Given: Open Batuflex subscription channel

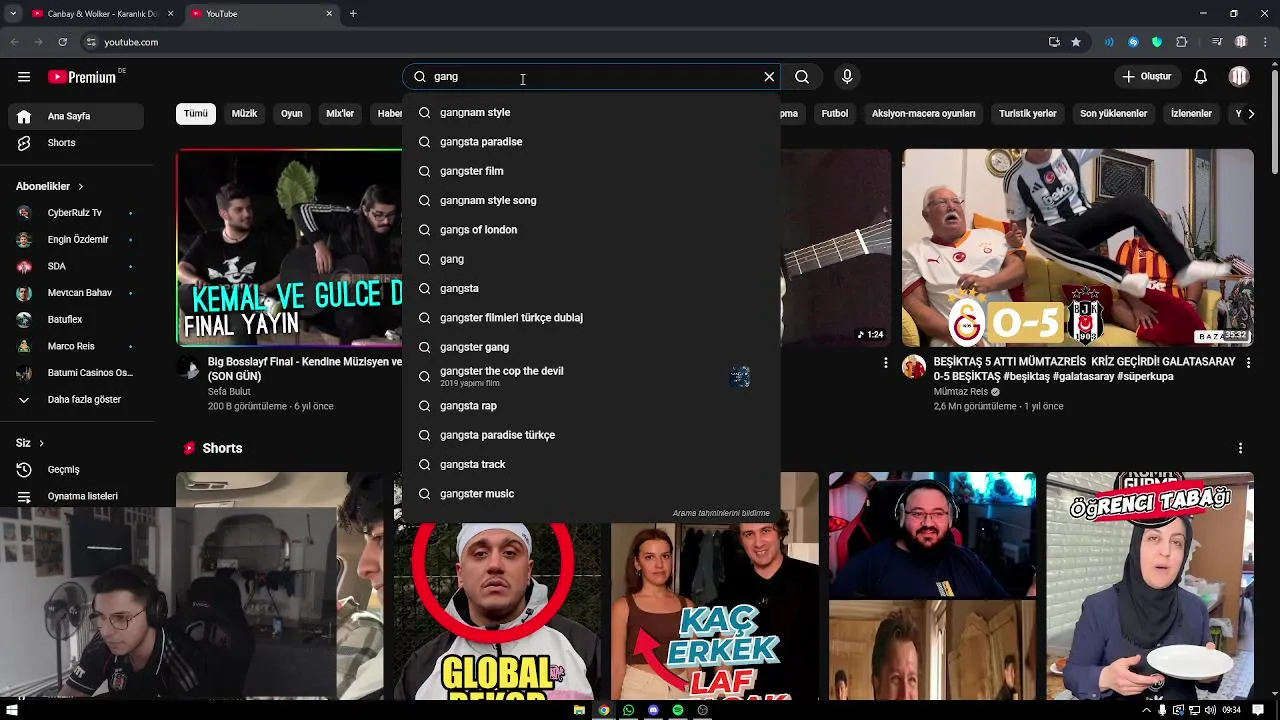Looking at the screenshot, I should tap(78, 320).
